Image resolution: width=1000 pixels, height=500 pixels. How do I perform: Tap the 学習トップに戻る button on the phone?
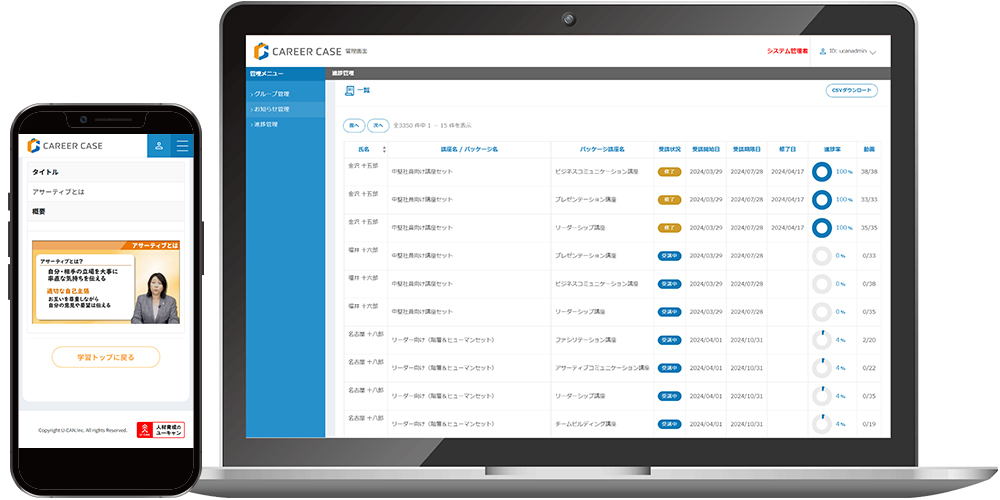click(105, 357)
